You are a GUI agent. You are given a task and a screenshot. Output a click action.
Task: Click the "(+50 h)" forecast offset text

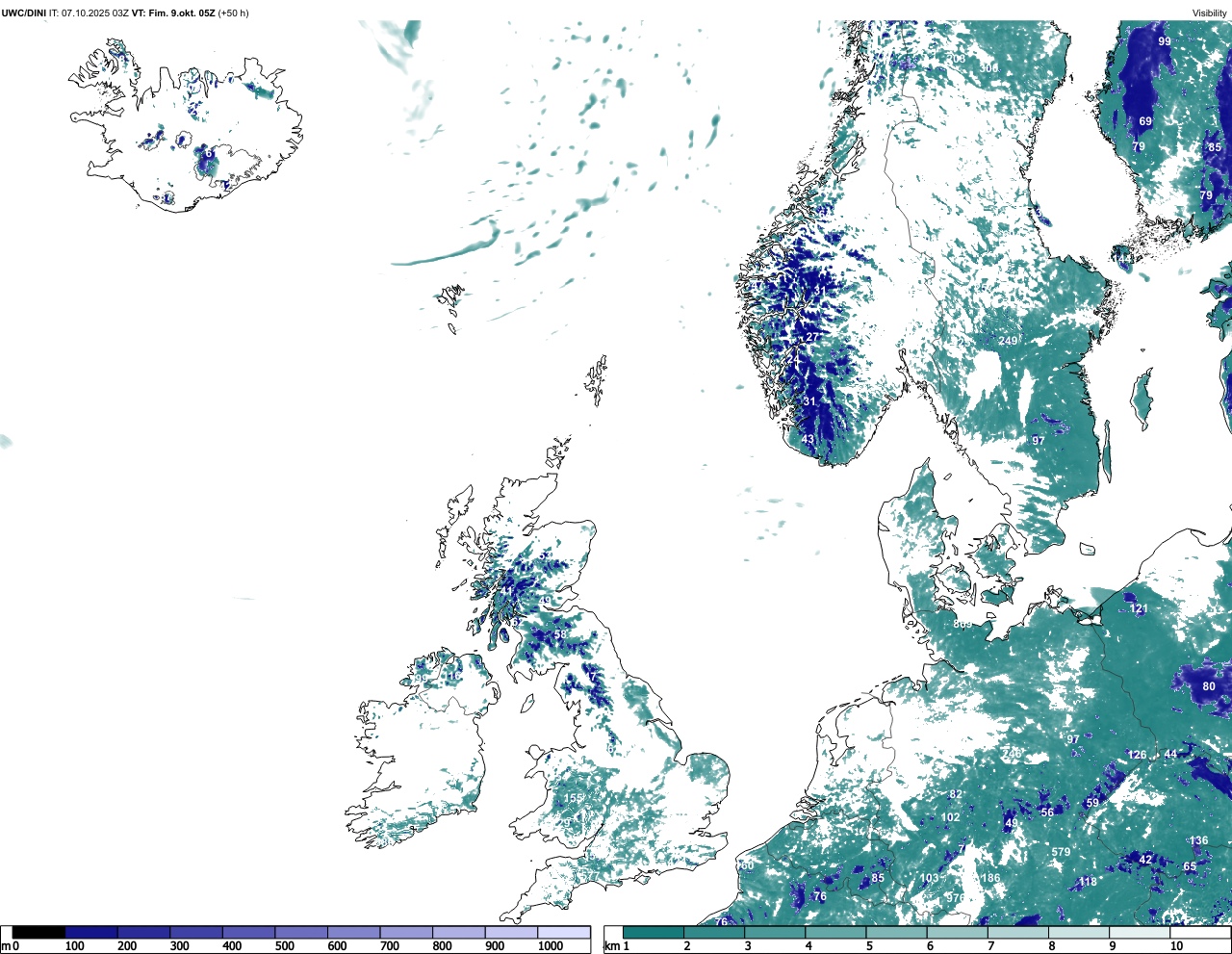point(234,13)
